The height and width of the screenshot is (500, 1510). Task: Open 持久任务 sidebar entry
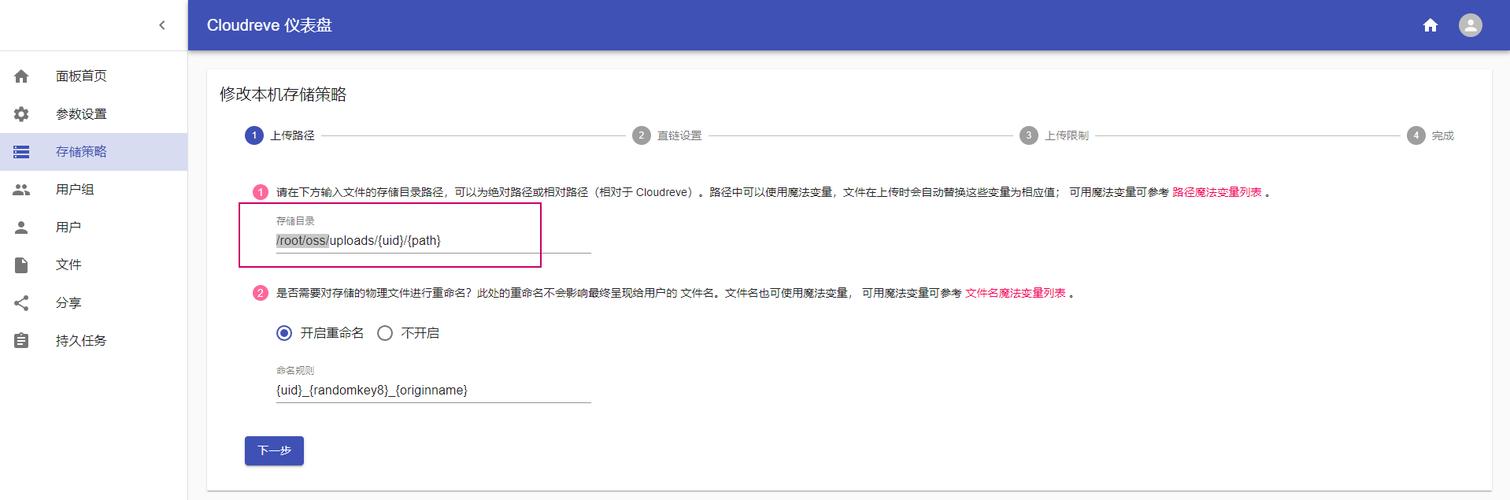coord(93,341)
